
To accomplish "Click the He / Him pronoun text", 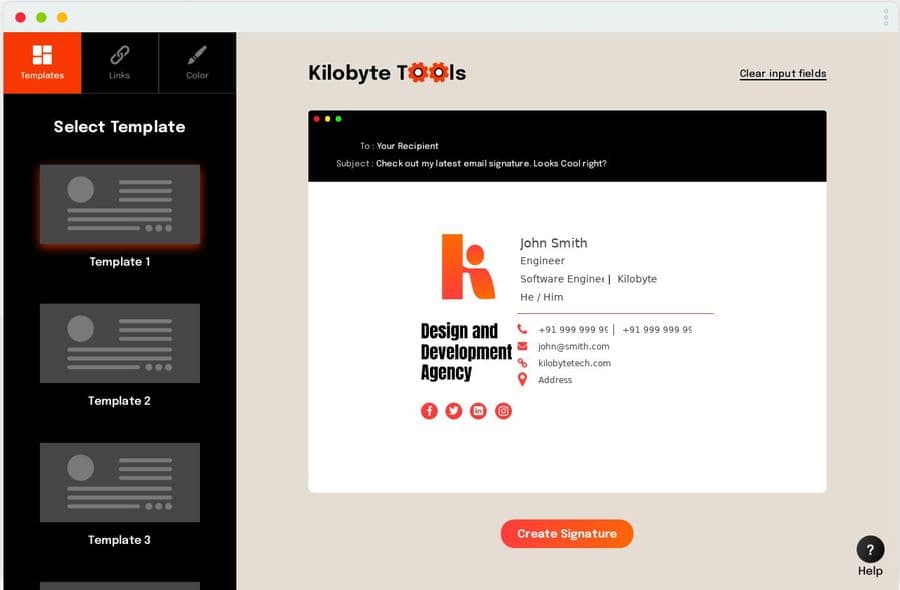I will point(541,297).
